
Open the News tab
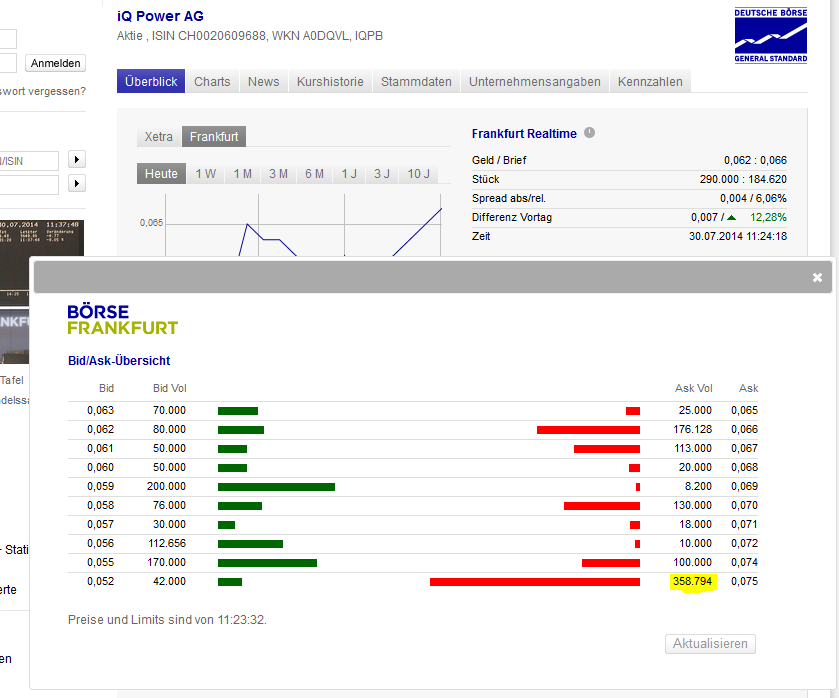[x=263, y=81]
